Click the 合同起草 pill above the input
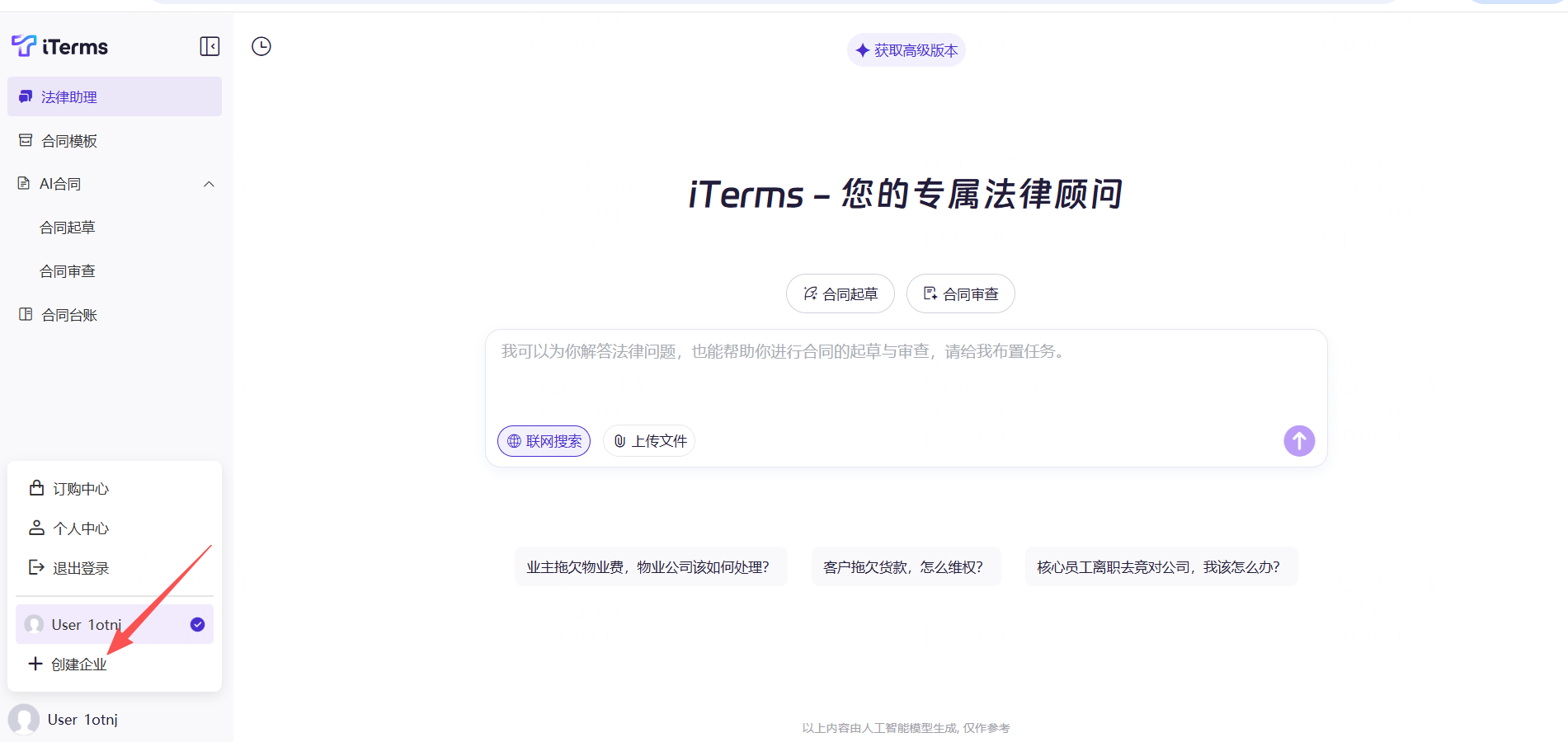 point(841,294)
